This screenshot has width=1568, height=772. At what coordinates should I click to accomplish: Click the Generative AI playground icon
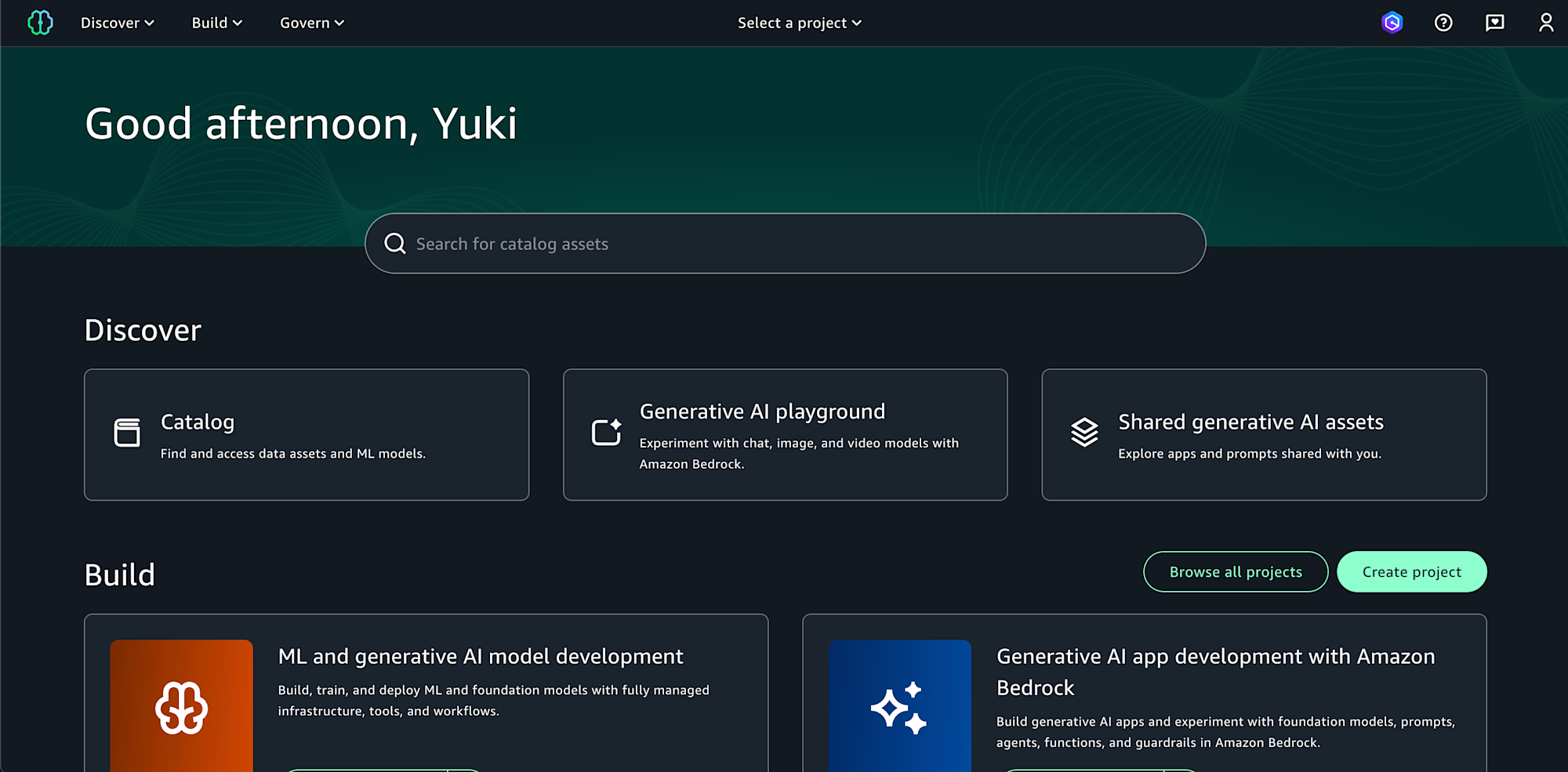click(x=606, y=432)
